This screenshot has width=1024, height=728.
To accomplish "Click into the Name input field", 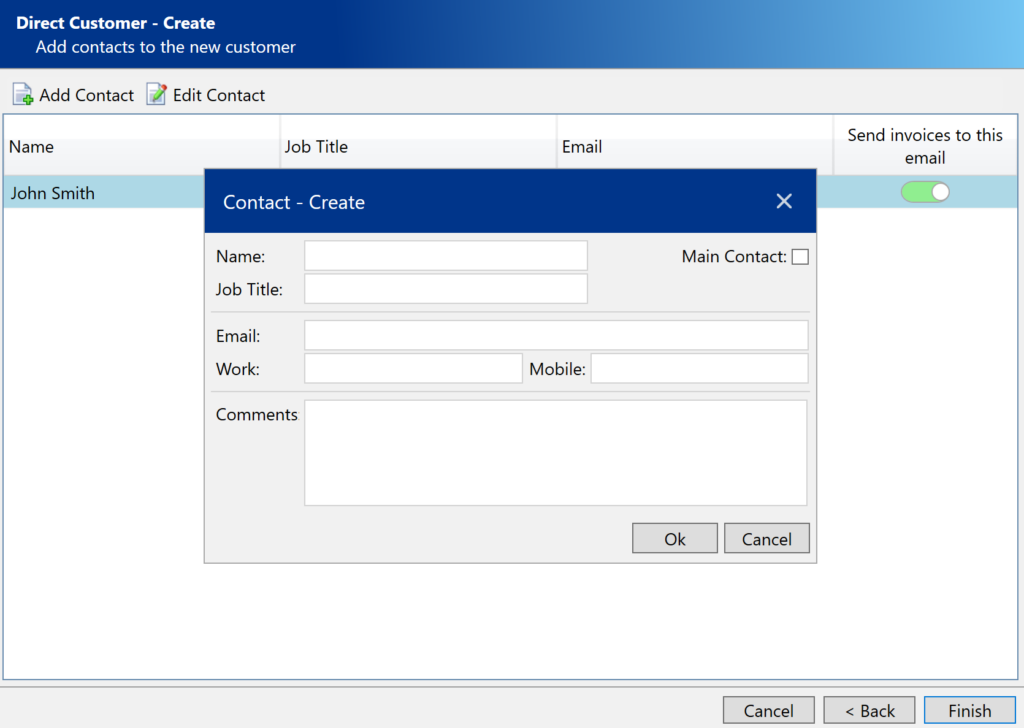I will pyautogui.click(x=446, y=256).
